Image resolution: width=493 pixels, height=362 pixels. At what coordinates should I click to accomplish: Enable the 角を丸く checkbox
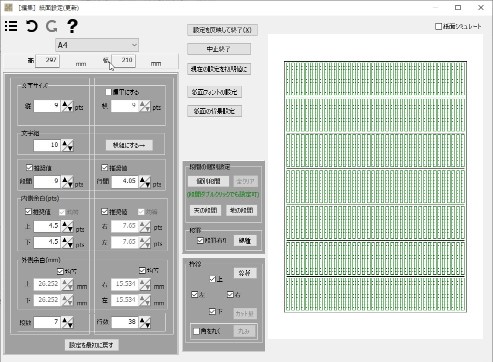pos(196,331)
